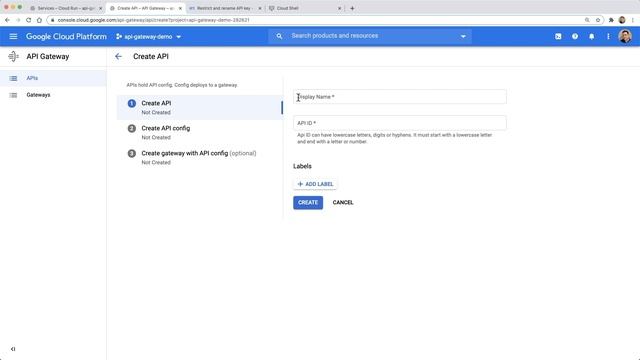Click the ADD LABEL button
640x360 pixels.
click(x=315, y=184)
